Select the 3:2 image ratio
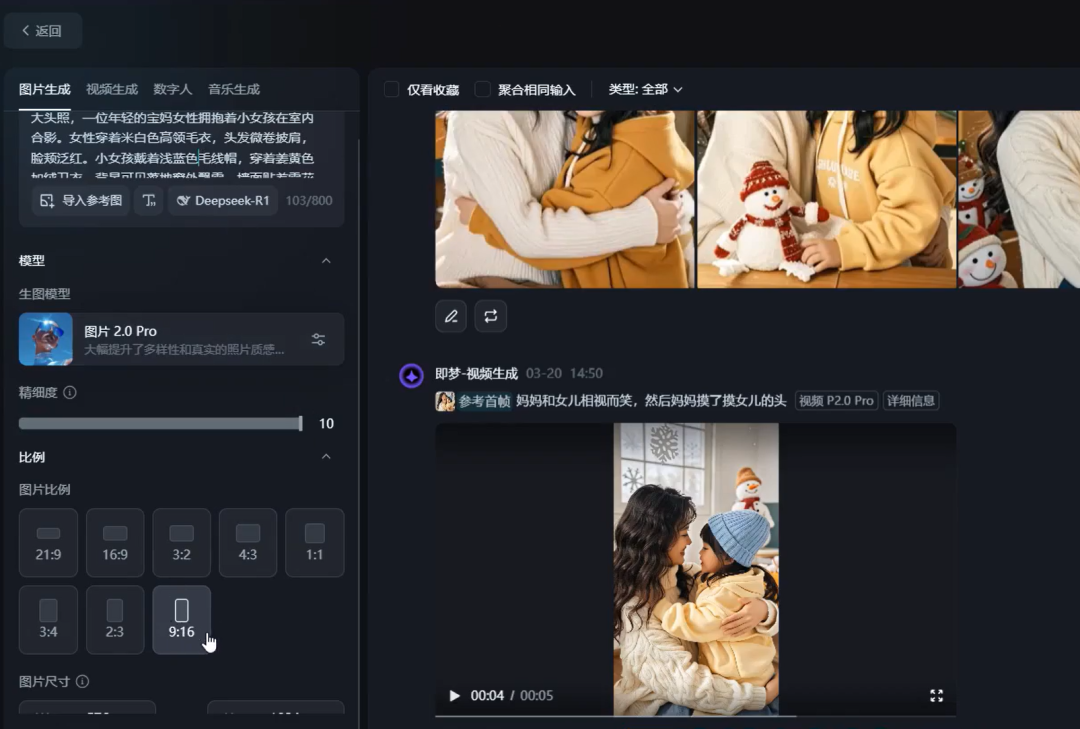 pyautogui.click(x=181, y=542)
